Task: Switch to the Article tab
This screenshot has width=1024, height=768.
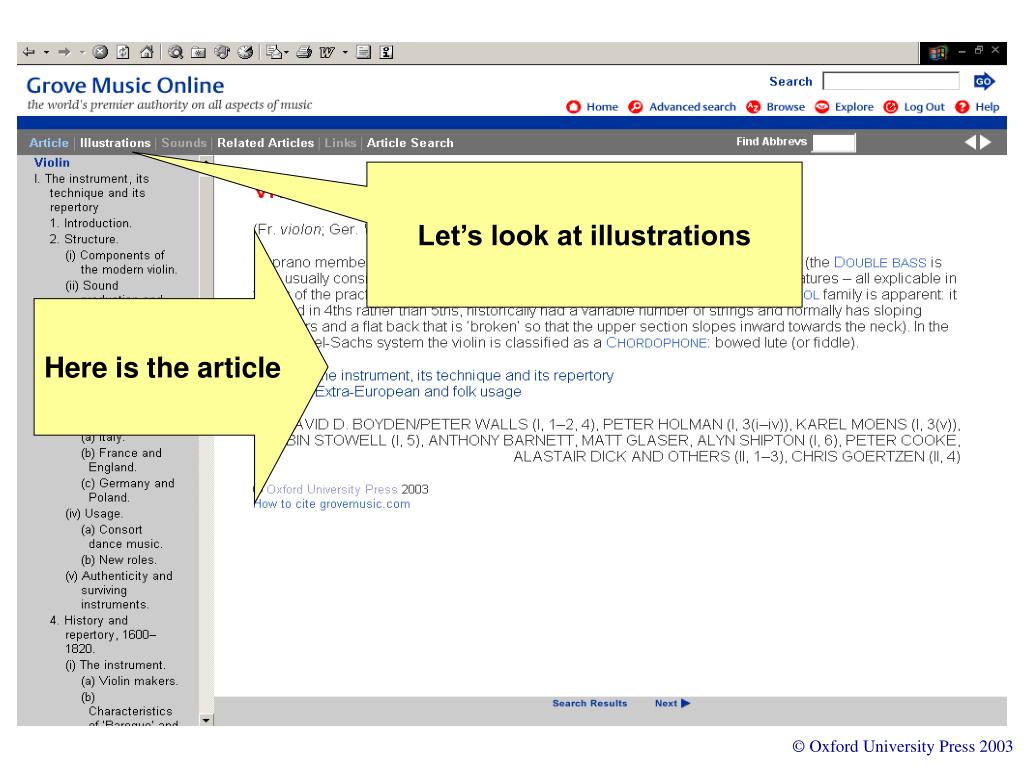Action: tap(48, 142)
